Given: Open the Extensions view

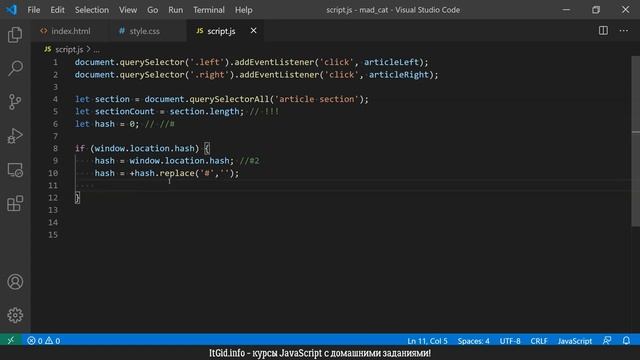Looking at the screenshot, I should [x=15, y=203].
